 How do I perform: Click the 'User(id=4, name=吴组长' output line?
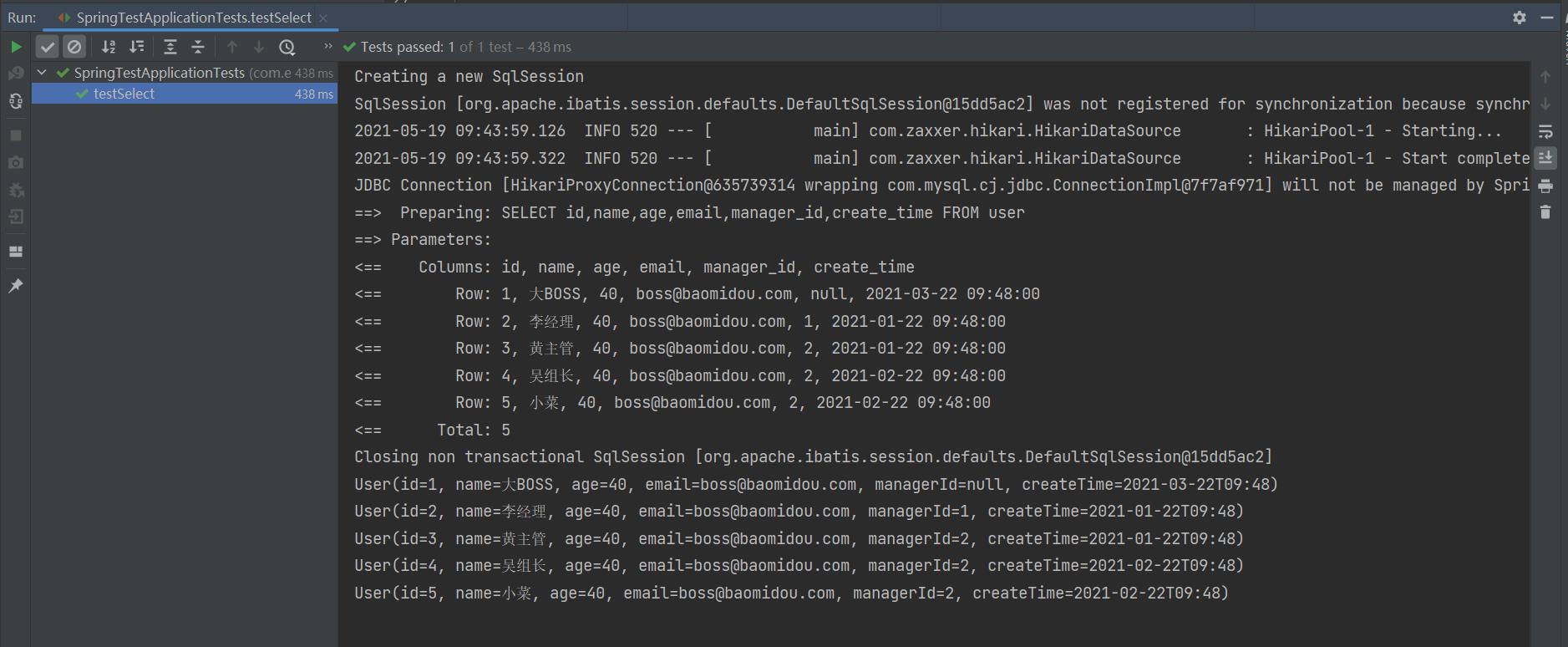pos(799,566)
